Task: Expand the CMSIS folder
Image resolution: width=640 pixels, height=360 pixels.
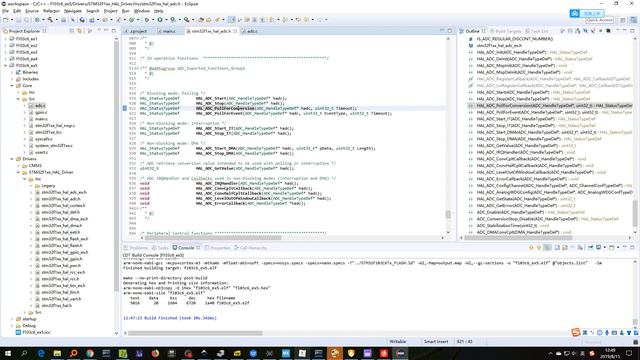Action: (x=18, y=166)
